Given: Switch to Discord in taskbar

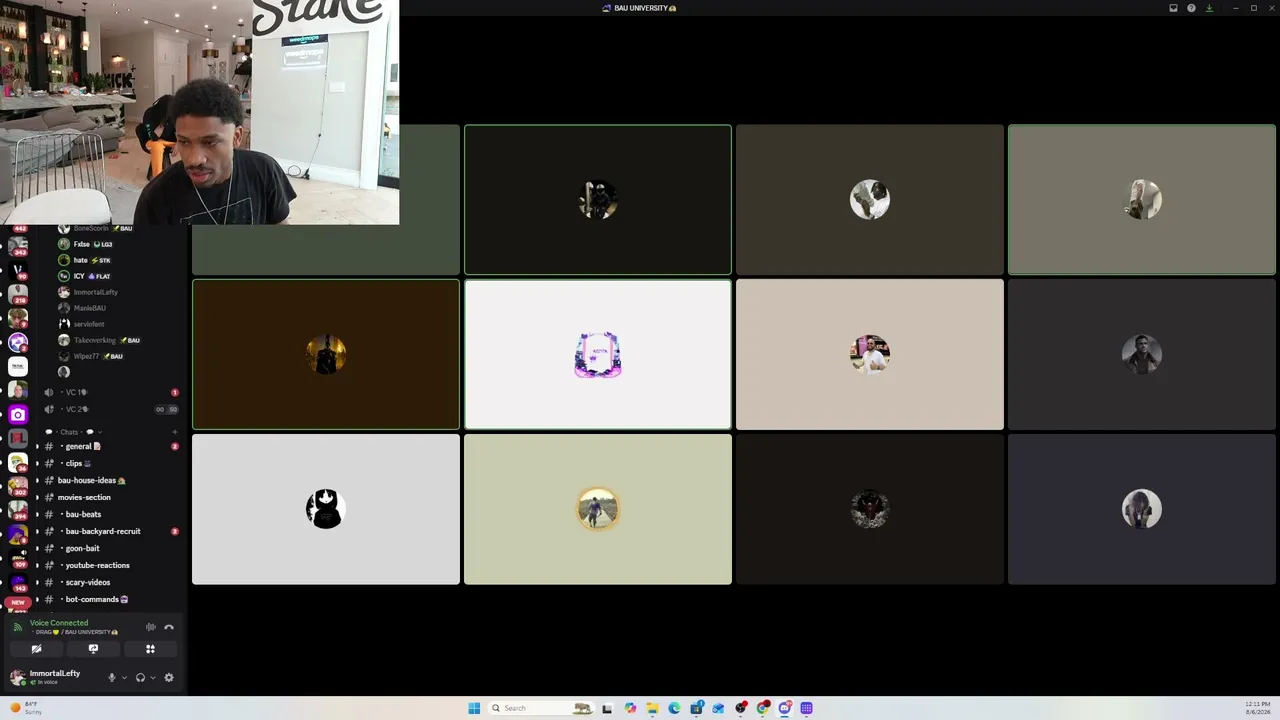Looking at the screenshot, I should click(785, 708).
